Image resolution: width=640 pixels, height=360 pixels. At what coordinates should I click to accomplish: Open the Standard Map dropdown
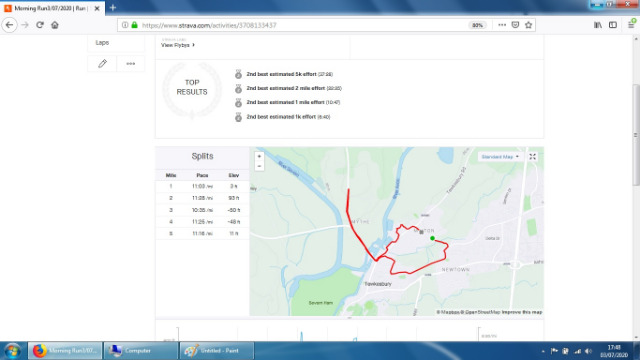pos(500,157)
